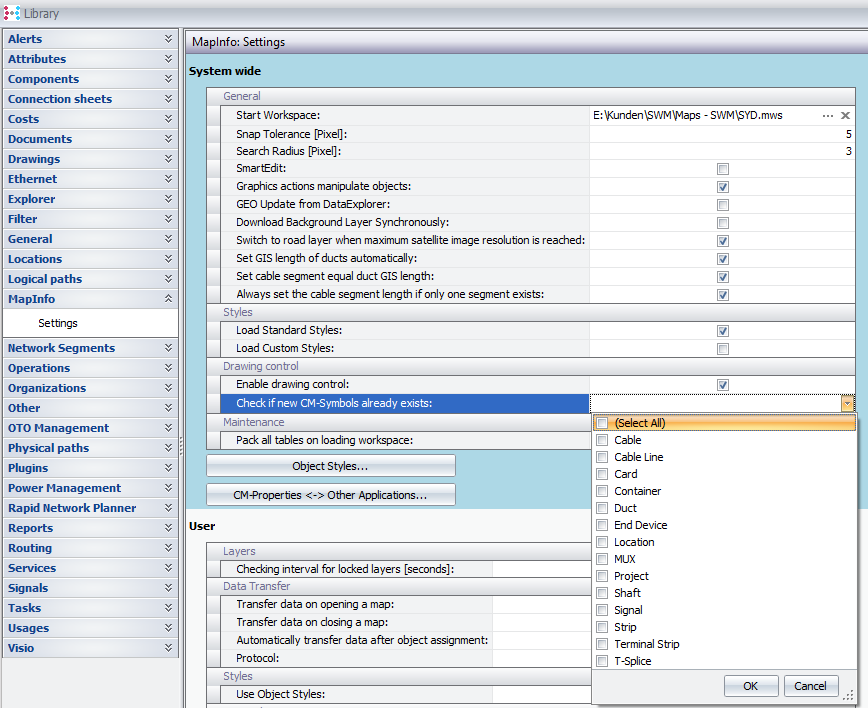Open the OTO Management category

tap(90, 428)
